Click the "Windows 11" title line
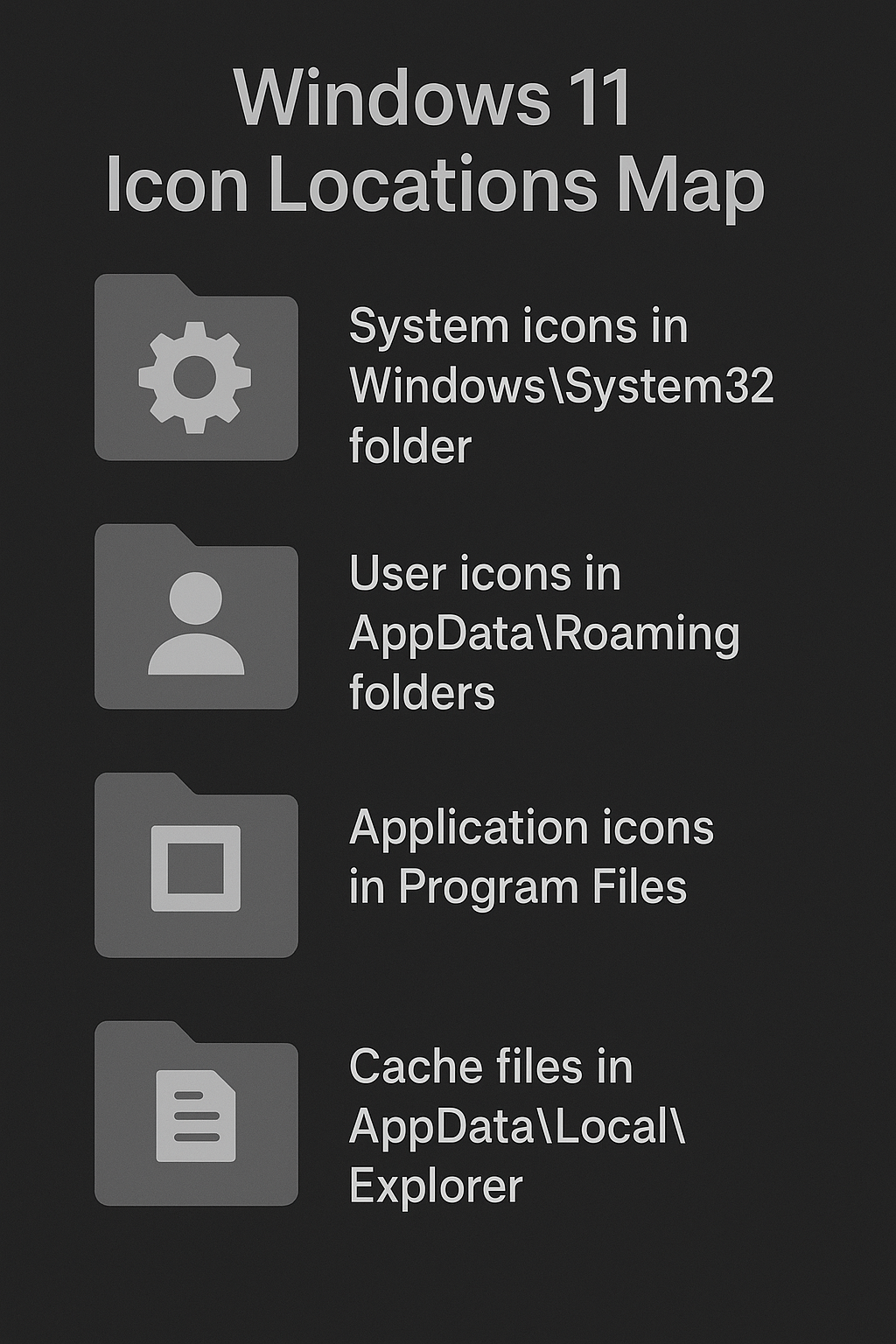 (x=433, y=98)
